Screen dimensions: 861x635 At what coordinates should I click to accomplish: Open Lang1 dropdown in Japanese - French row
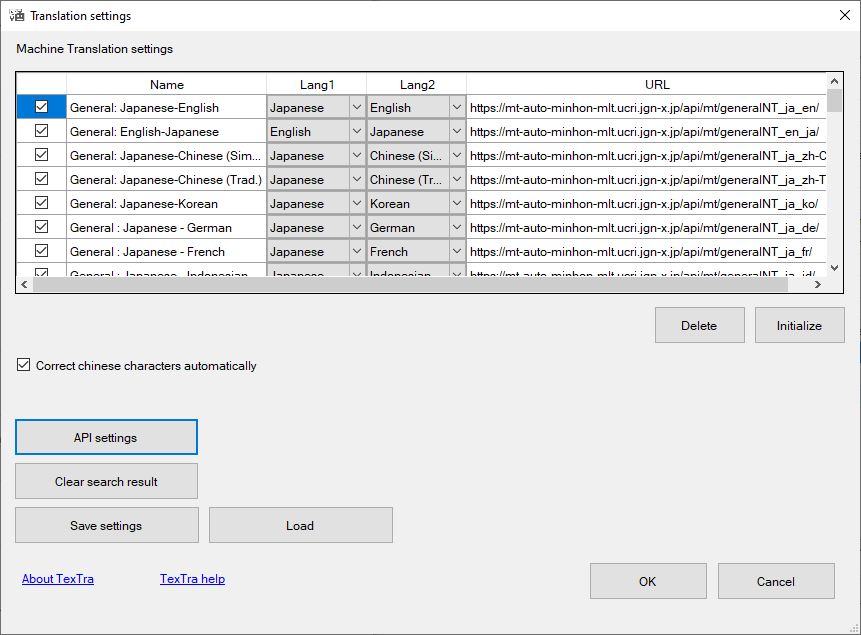click(x=357, y=251)
